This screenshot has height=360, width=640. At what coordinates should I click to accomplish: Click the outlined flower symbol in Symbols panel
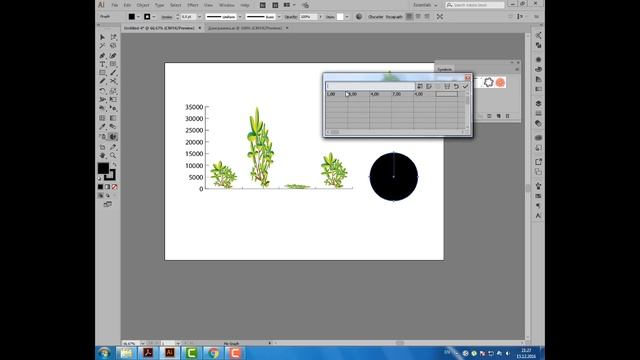(489, 82)
